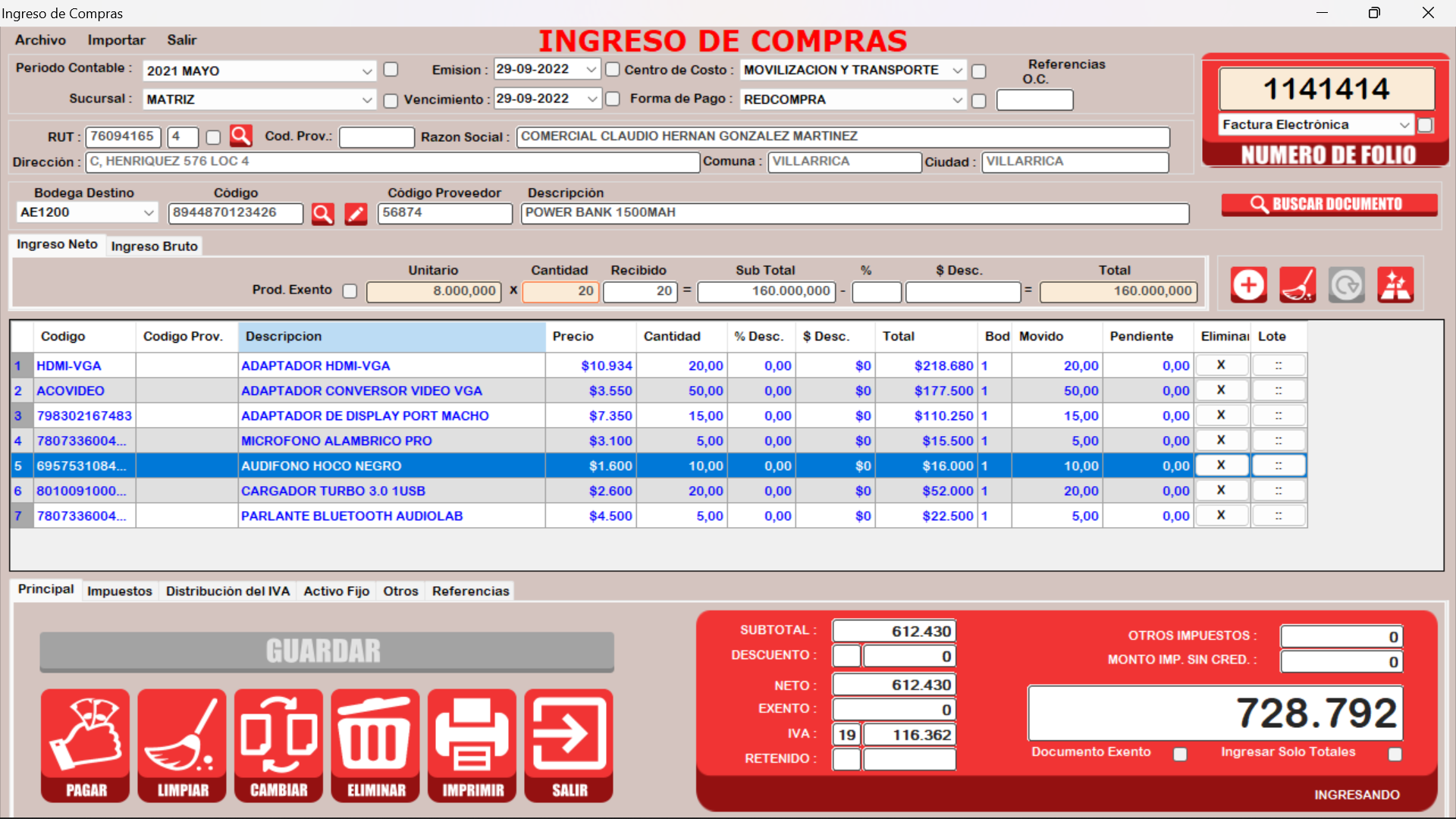Delete the ADAPTADOR DE DISPLAY PORT MACHO row
Image resolution: width=1456 pixels, height=819 pixels.
click(x=1221, y=416)
